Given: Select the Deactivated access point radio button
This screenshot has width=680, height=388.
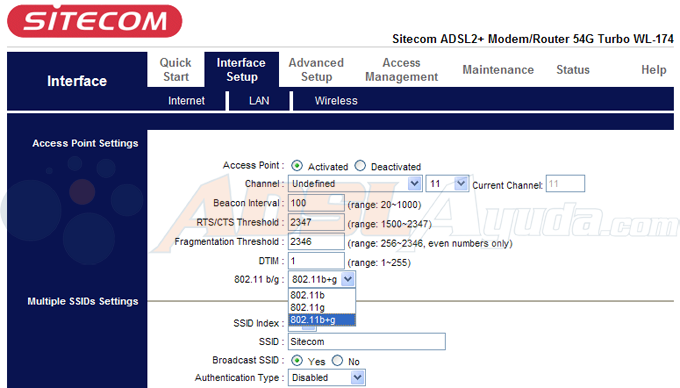Looking at the screenshot, I should click(x=360, y=166).
